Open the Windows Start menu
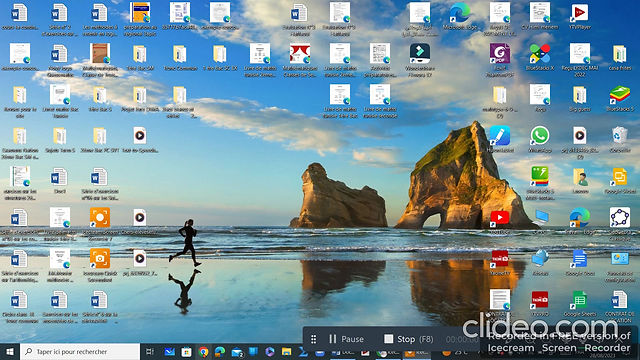Screen dimensions: 640x360 pyautogui.click(x=10, y=351)
